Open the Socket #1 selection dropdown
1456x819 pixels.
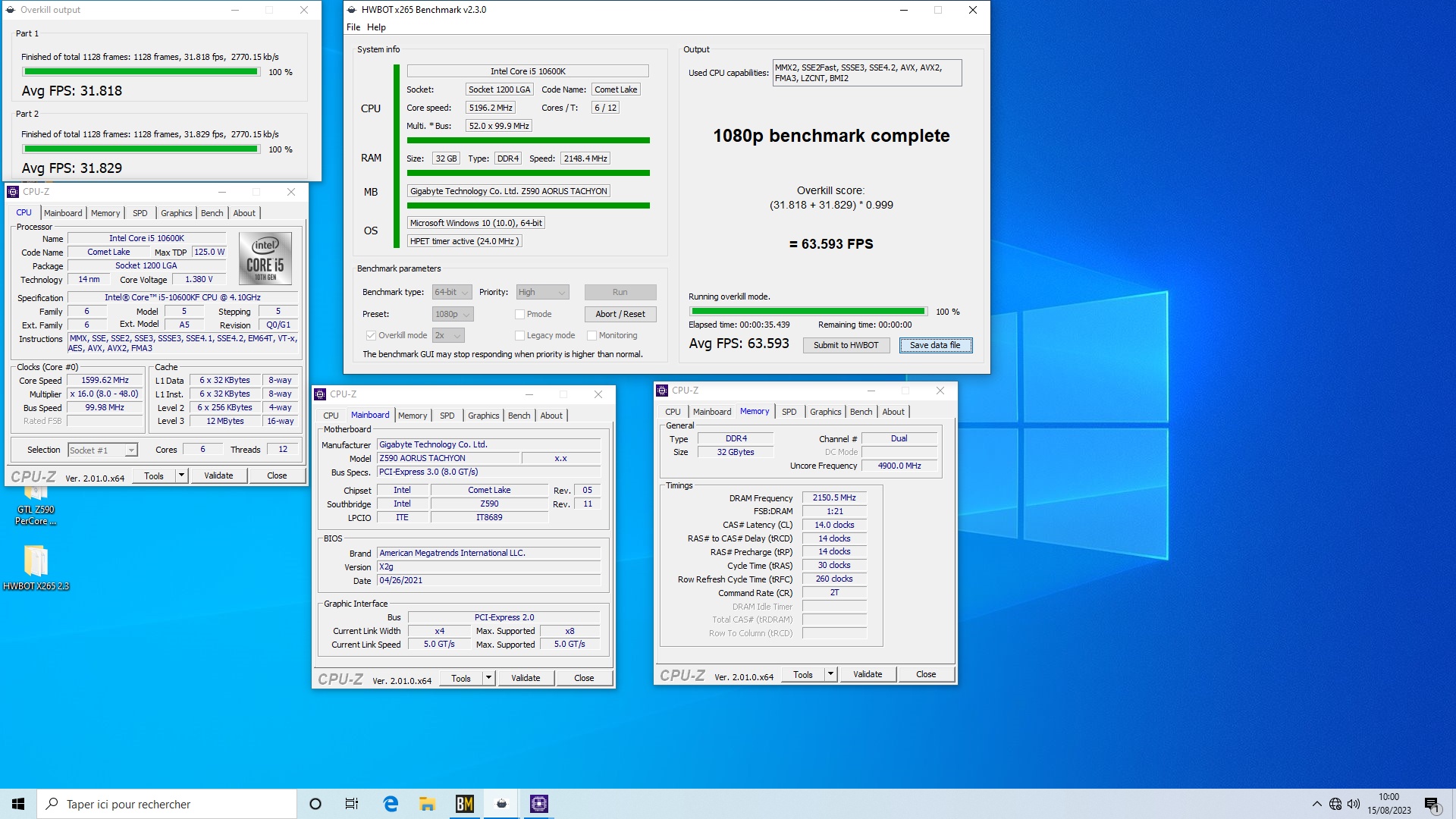point(102,450)
